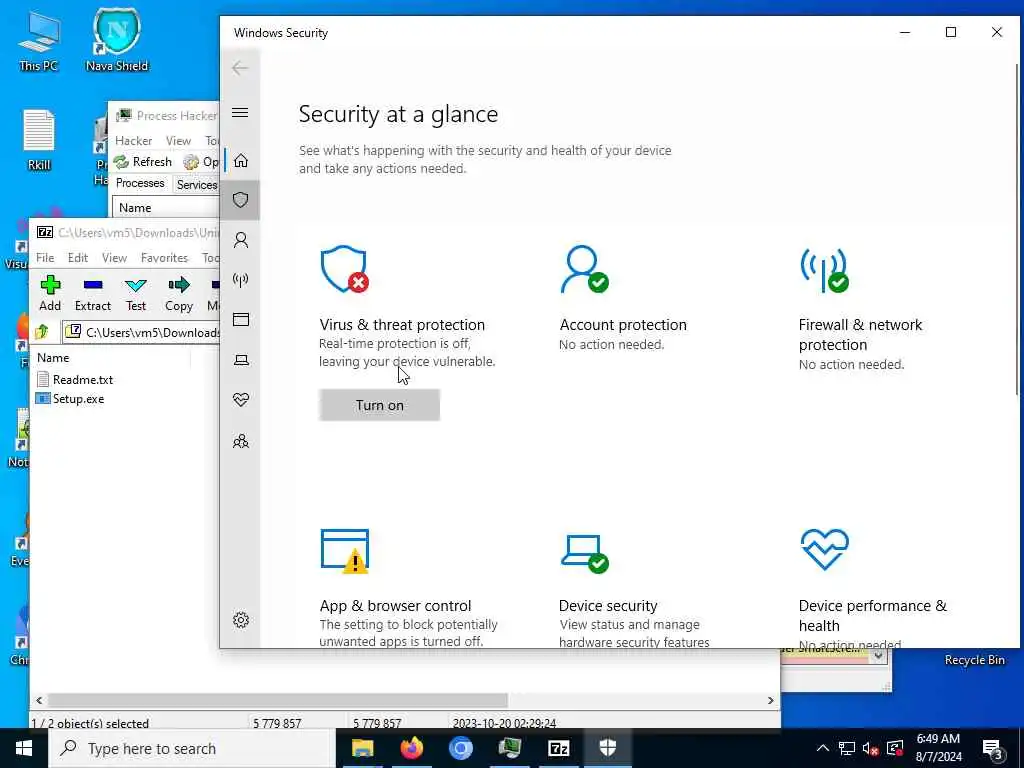The image size is (1024, 768).
Task: Open the Hacker menu in Process Hacker
Action: click(x=134, y=140)
